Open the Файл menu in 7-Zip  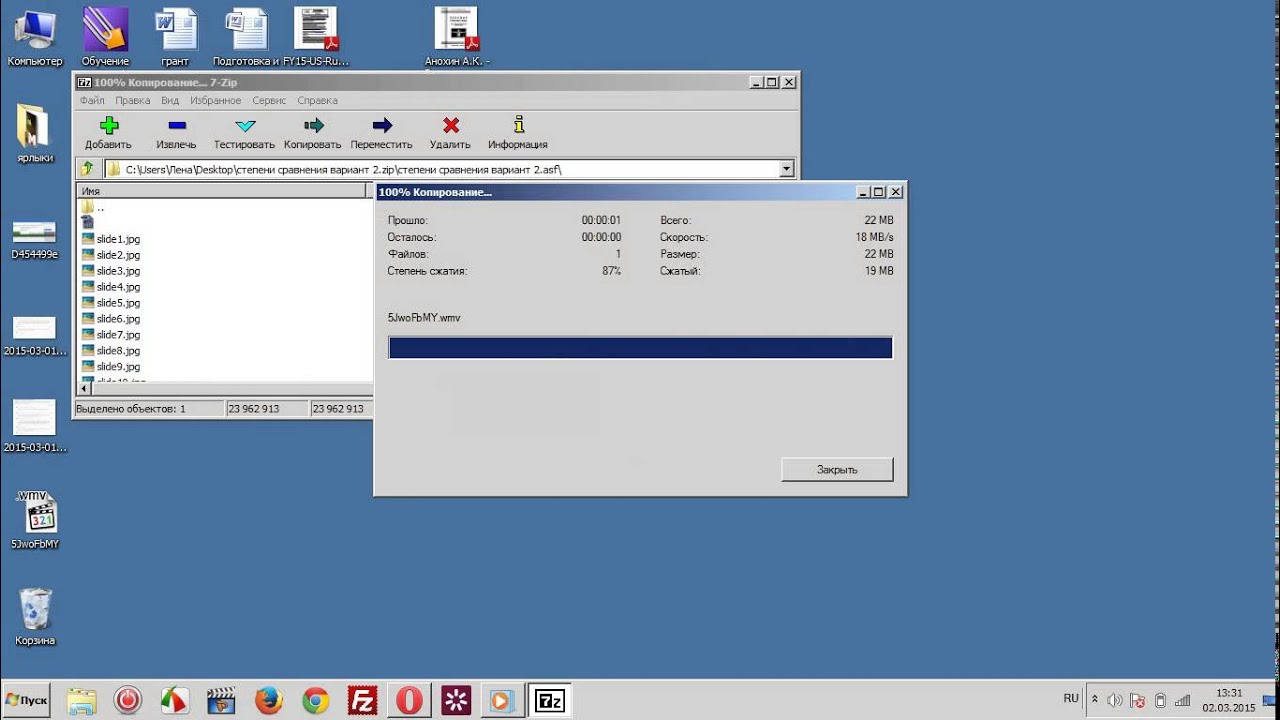92,100
